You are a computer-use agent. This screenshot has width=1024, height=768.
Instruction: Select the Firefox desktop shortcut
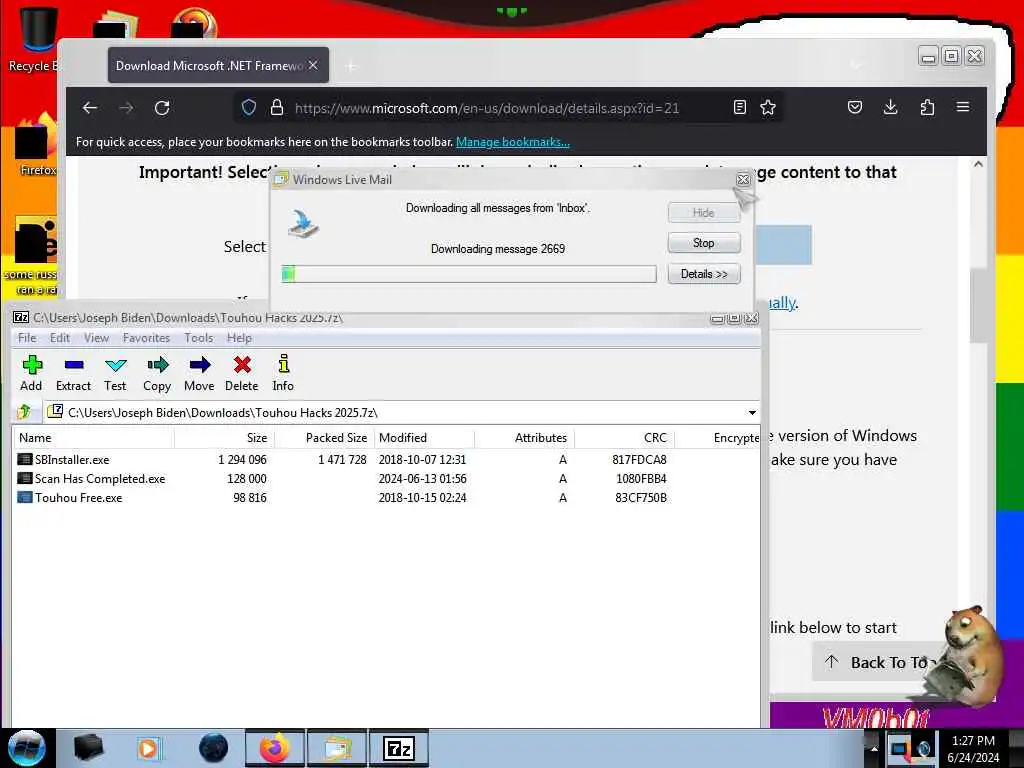pyautogui.click(x=36, y=145)
